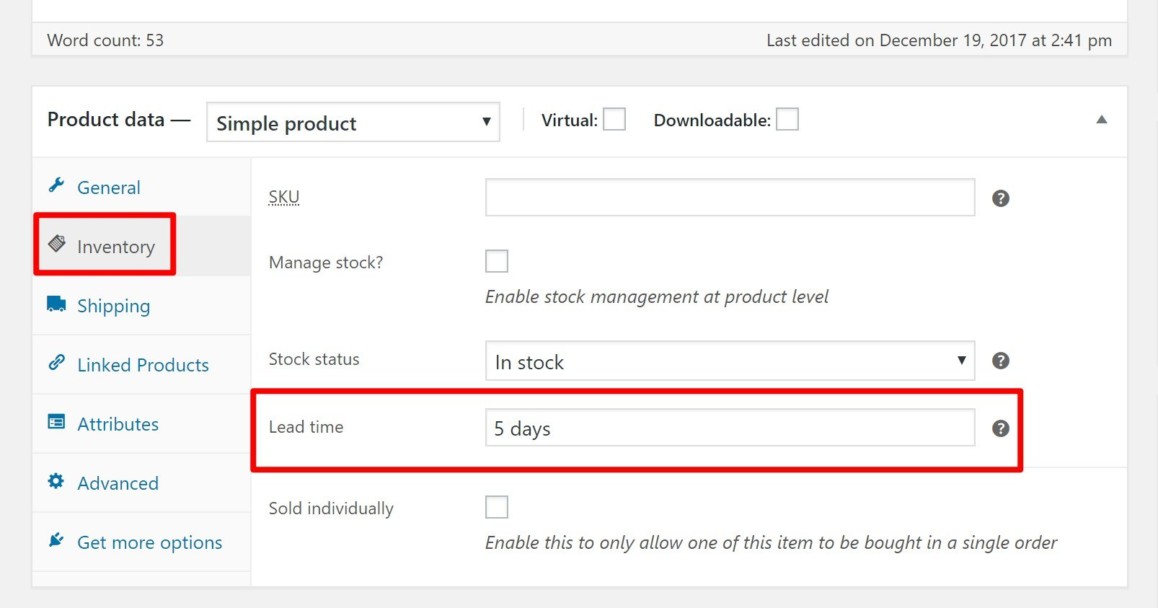Click the SKU field label
The height and width of the screenshot is (608, 1158).
(x=284, y=197)
